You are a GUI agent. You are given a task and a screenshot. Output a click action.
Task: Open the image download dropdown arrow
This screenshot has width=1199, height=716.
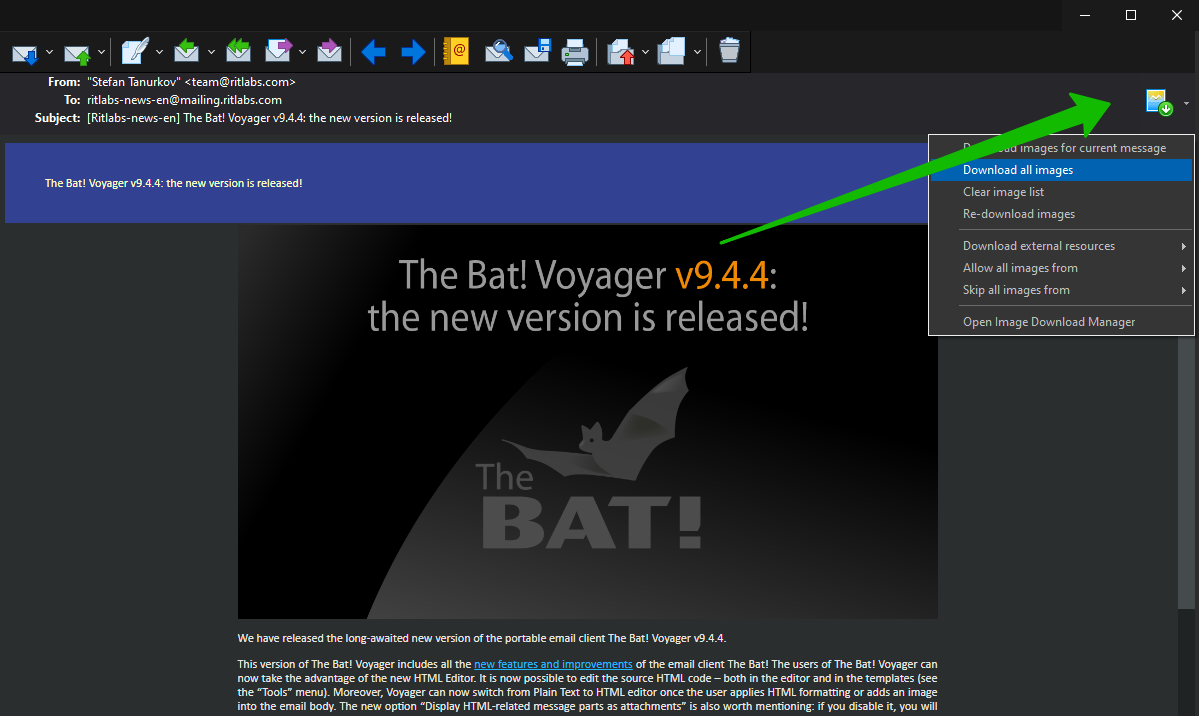click(1186, 103)
